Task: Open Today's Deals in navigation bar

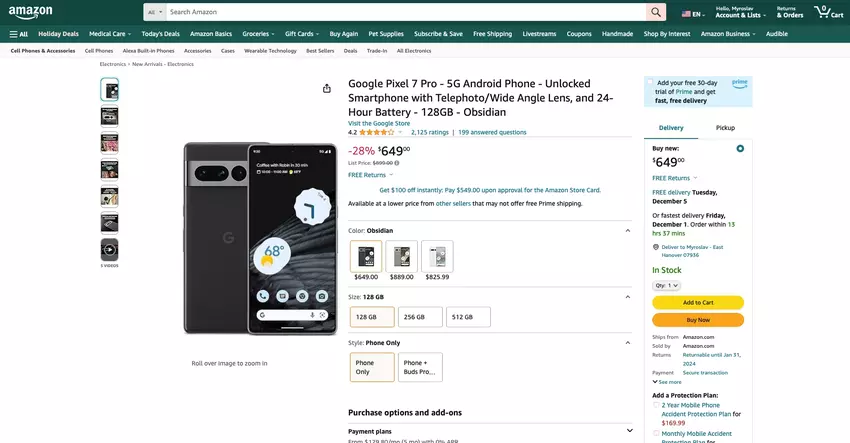Action: [160, 33]
